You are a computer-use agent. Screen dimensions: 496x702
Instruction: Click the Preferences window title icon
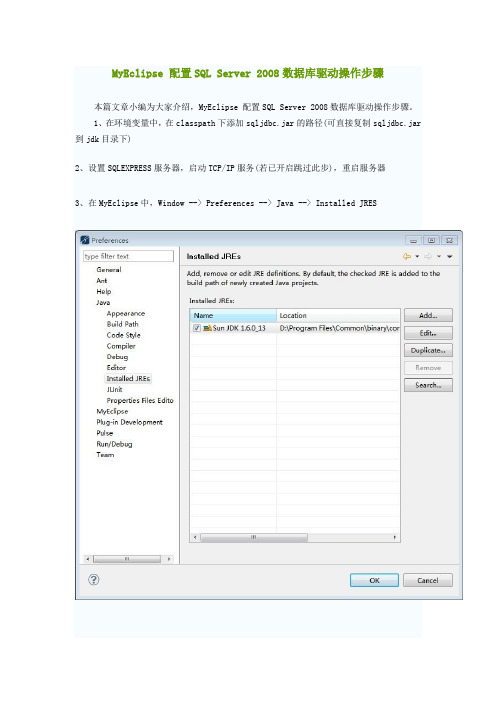click(x=85, y=240)
